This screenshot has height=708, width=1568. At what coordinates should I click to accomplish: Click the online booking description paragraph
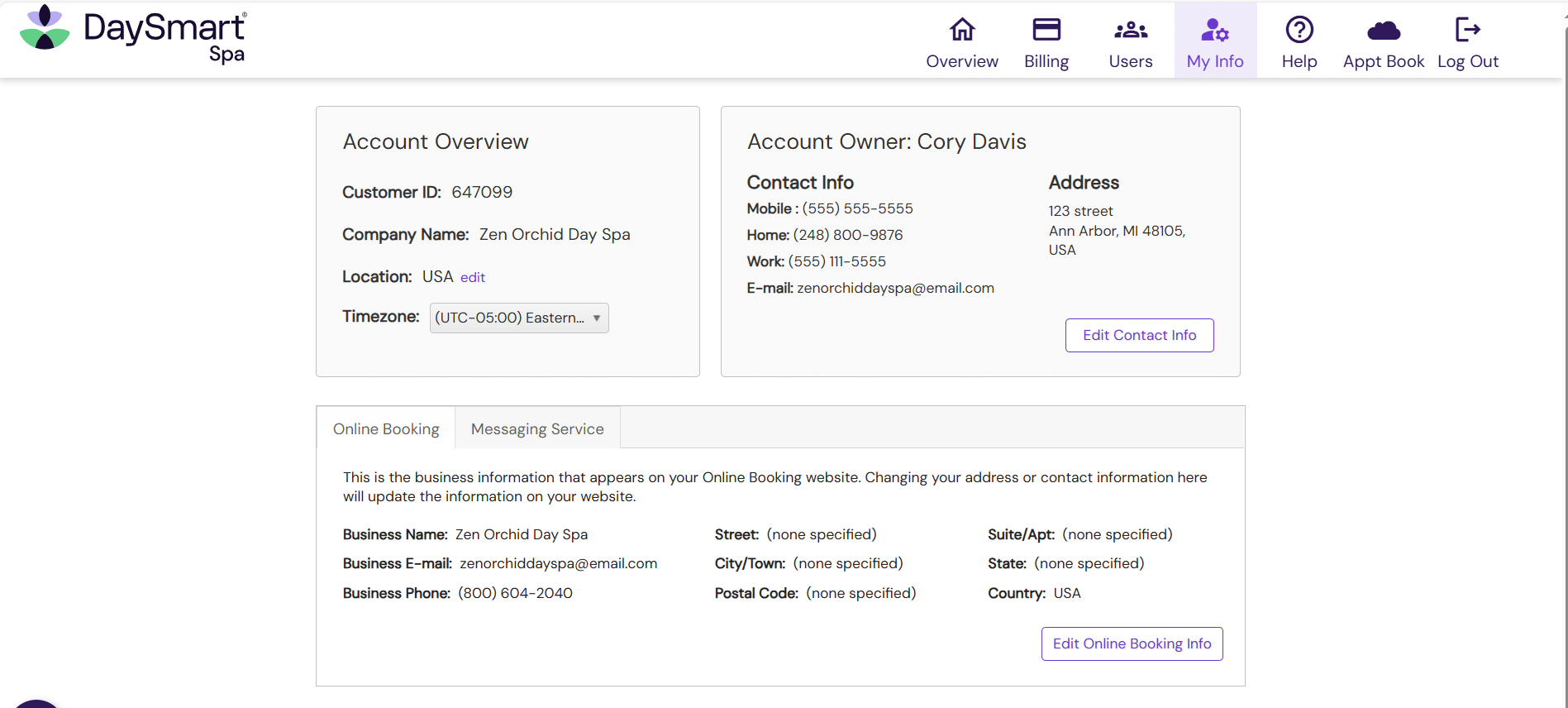click(x=775, y=486)
